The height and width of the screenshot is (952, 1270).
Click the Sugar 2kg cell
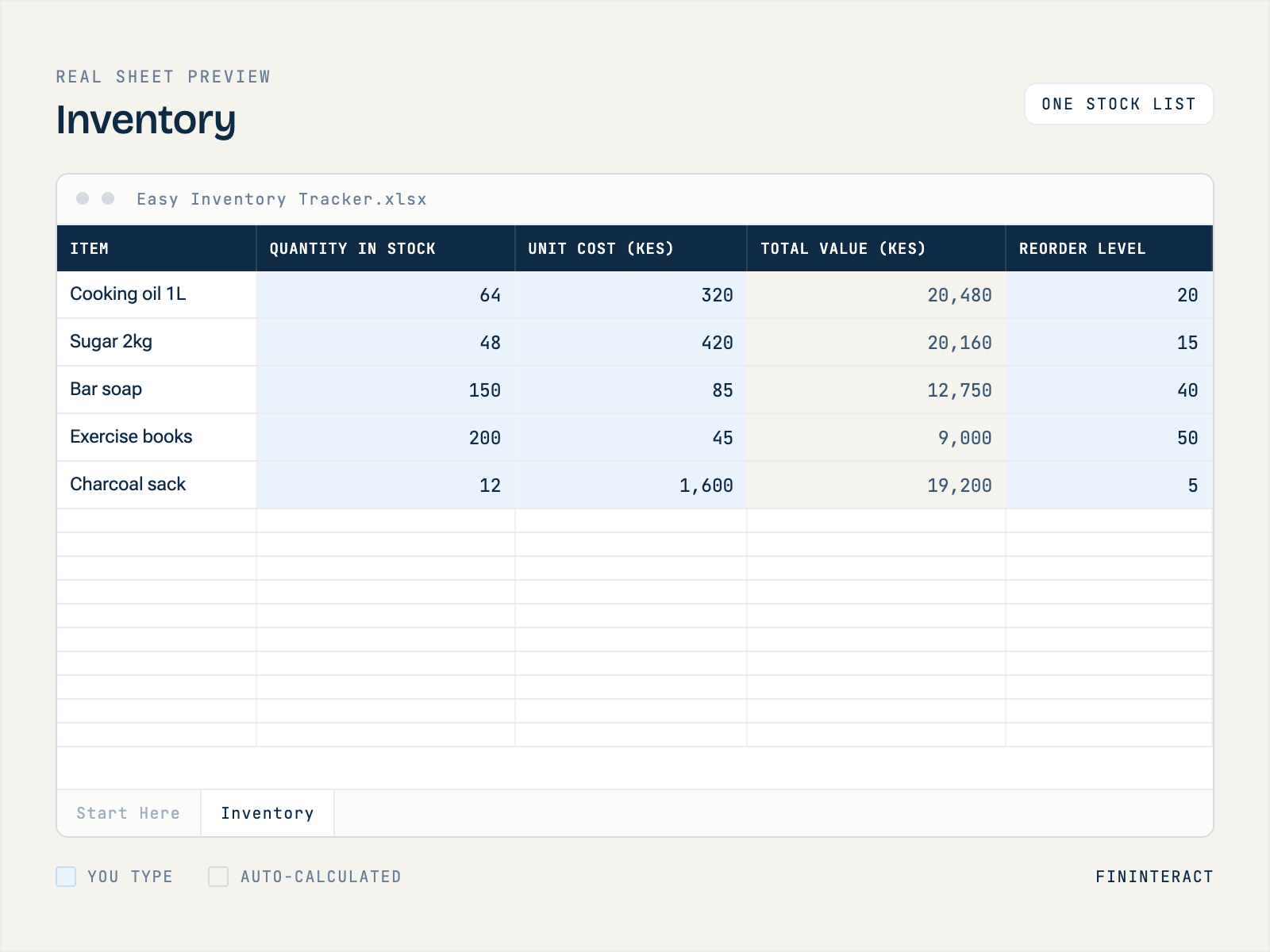click(x=156, y=342)
